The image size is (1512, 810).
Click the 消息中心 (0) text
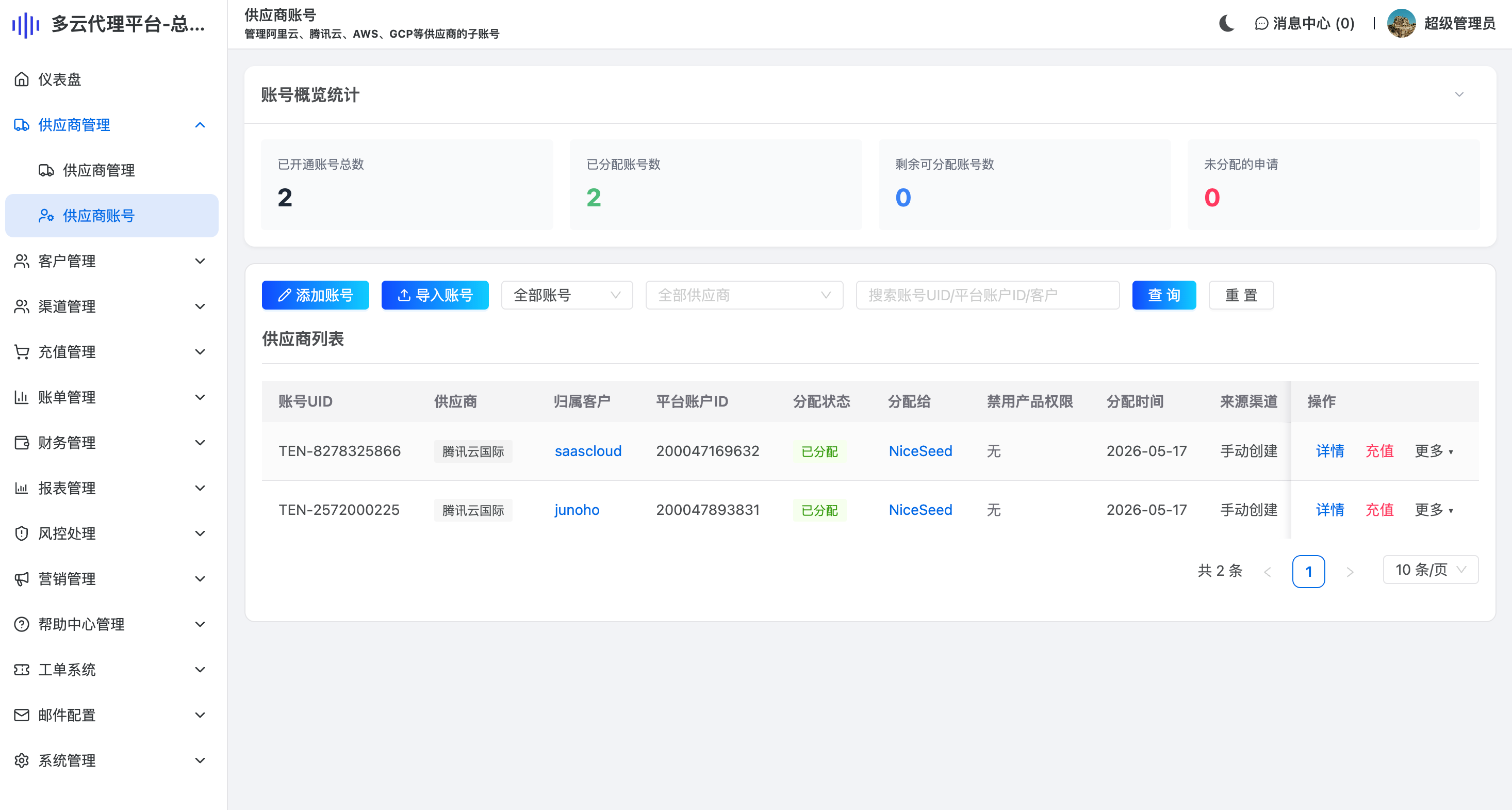coord(1313,24)
